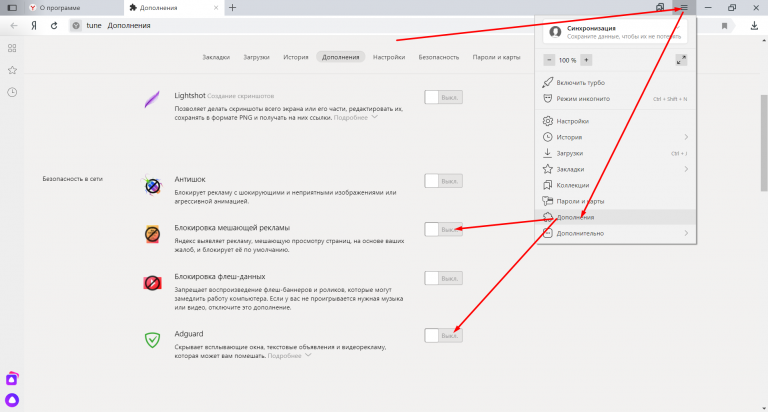Toggle Блокировка флеш-данных switch

pos(443,278)
